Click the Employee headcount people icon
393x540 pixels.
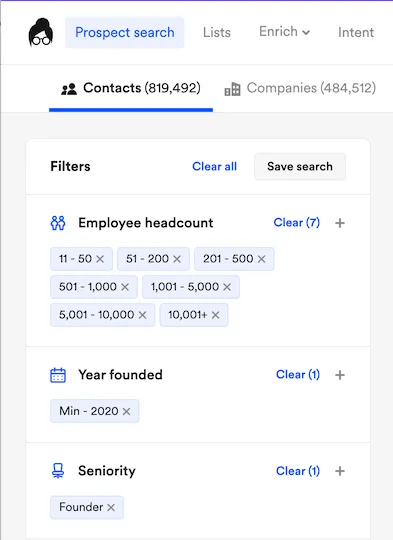click(58, 223)
